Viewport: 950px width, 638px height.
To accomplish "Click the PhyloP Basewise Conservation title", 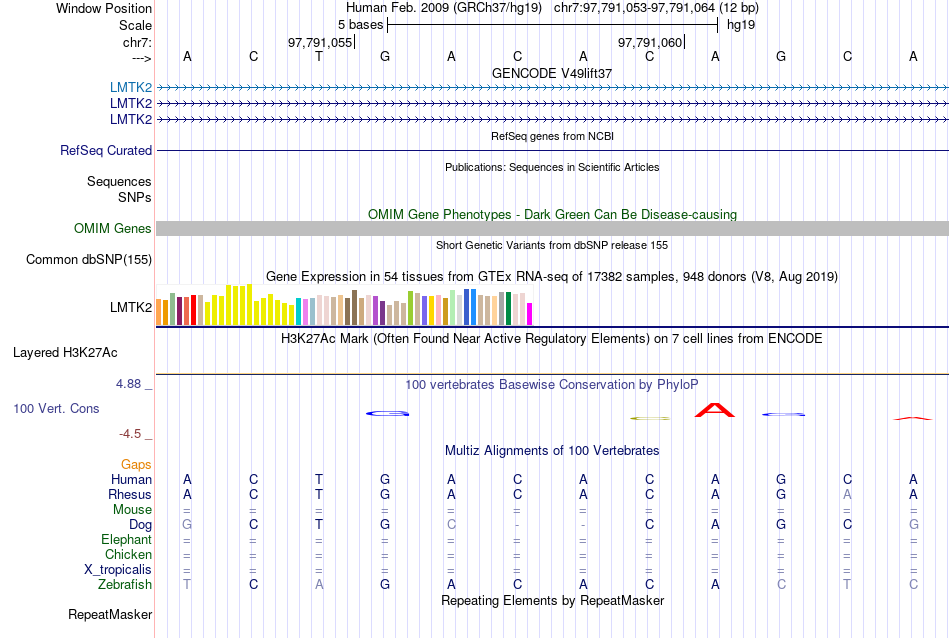I will click(x=552, y=385).
